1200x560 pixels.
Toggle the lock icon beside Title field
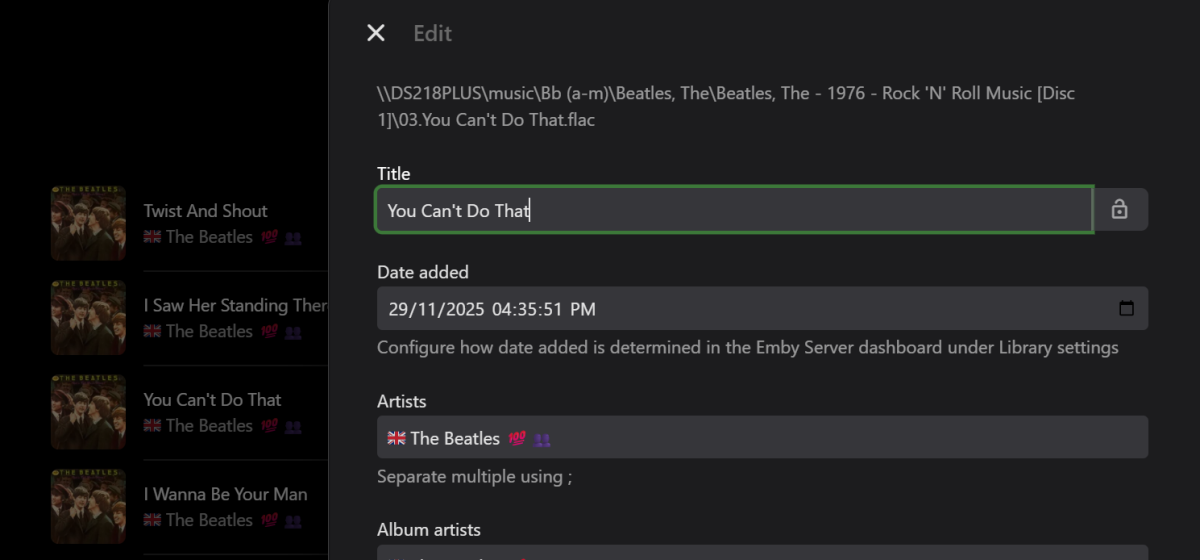pyautogui.click(x=1120, y=210)
